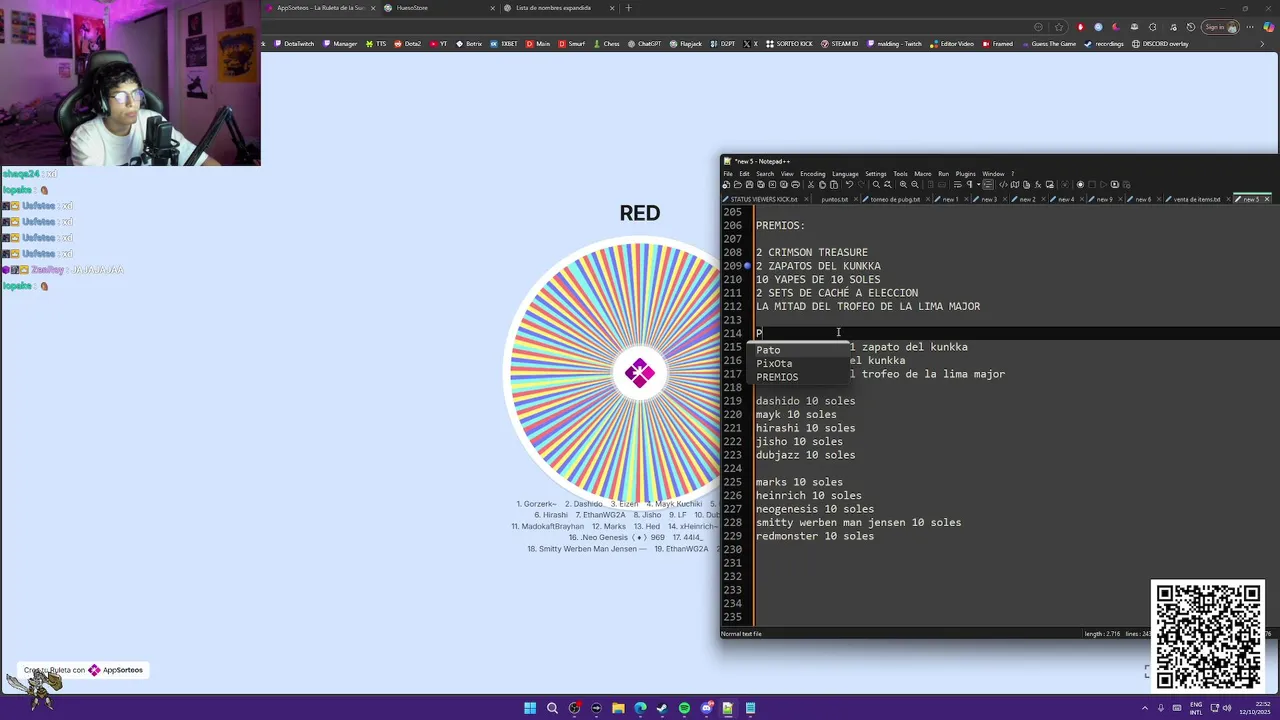This screenshot has height=720, width=1280.
Task: Open the SORTEO KICK bookmark
Action: coord(790,44)
